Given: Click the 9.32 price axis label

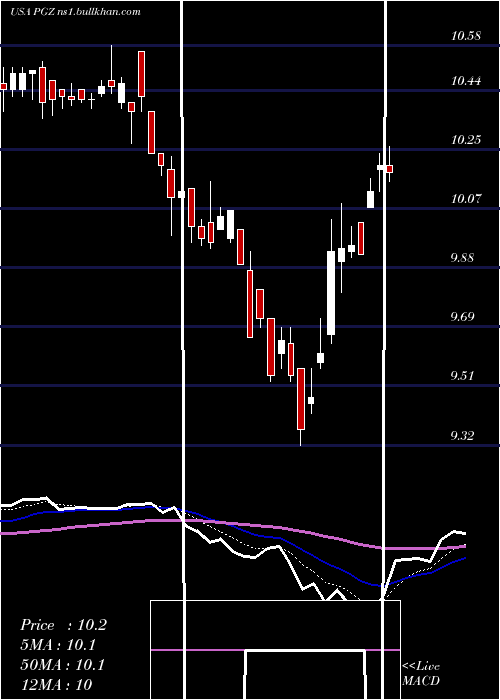Looking at the screenshot, I should [x=462, y=435].
